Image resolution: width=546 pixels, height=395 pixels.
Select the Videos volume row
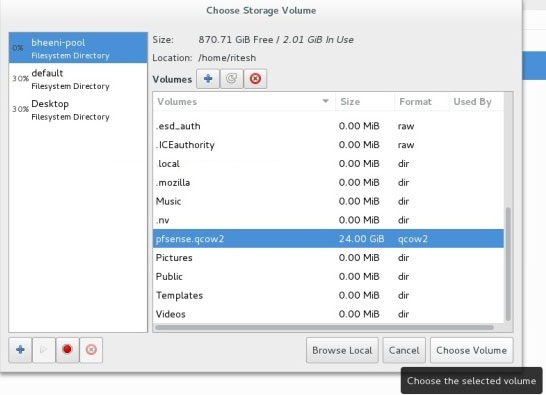328,314
